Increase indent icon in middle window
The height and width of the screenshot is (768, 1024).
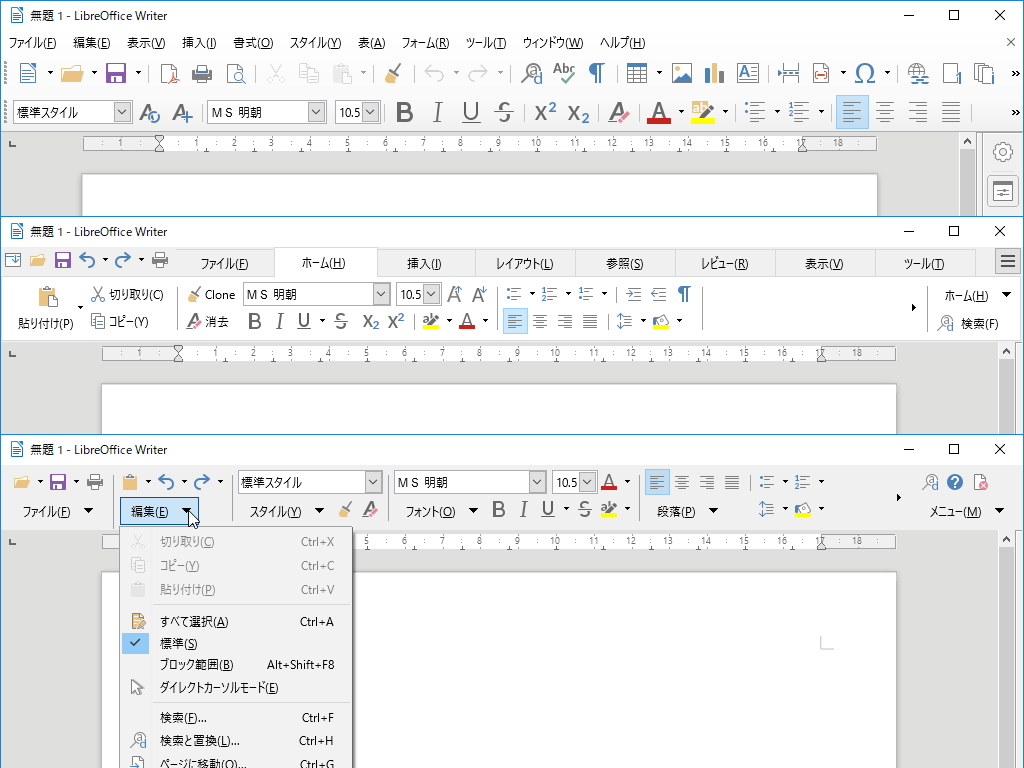tap(633, 295)
